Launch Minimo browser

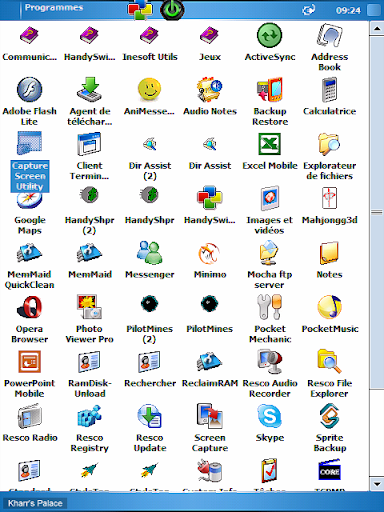tap(209, 253)
